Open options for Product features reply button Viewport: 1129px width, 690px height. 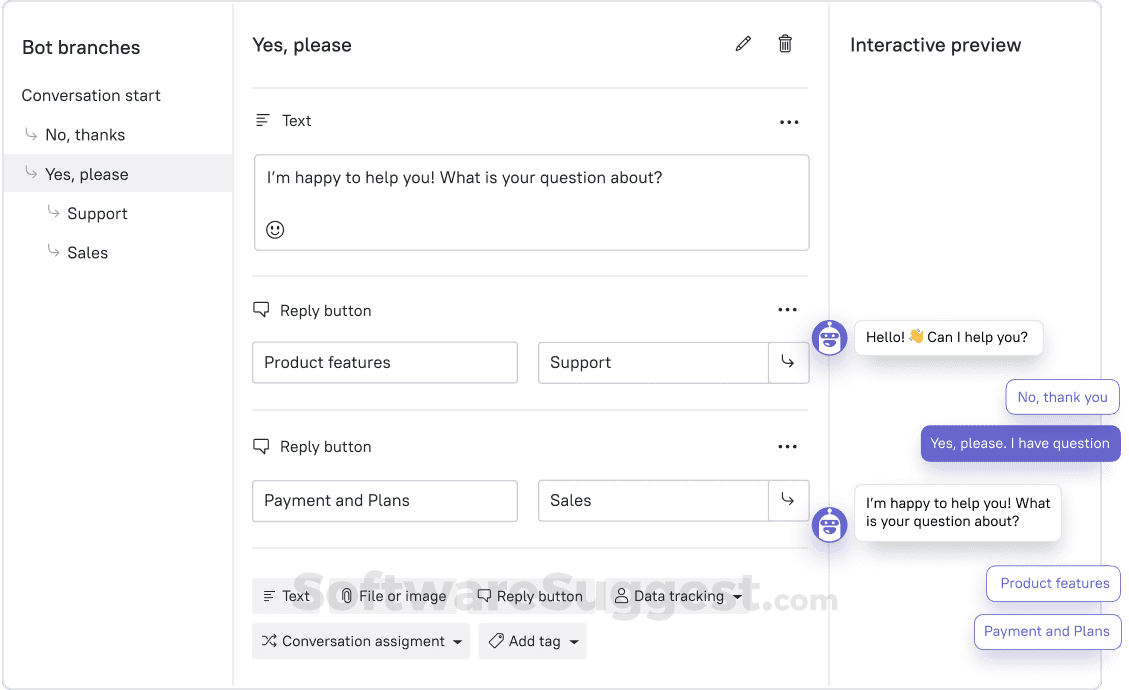788,310
